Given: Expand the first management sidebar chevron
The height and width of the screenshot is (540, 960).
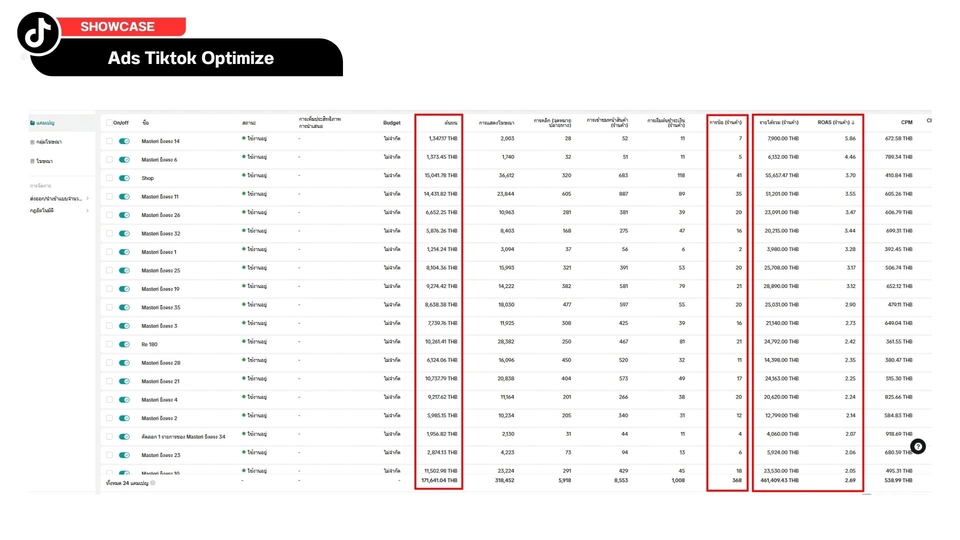Looking at the screenshot, I should click(88, 198).
